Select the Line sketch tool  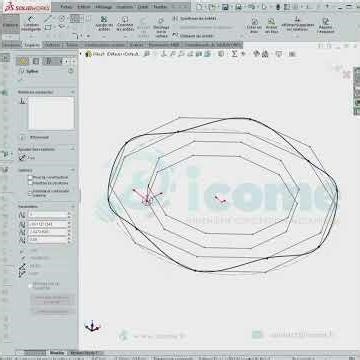click(48, 19)
